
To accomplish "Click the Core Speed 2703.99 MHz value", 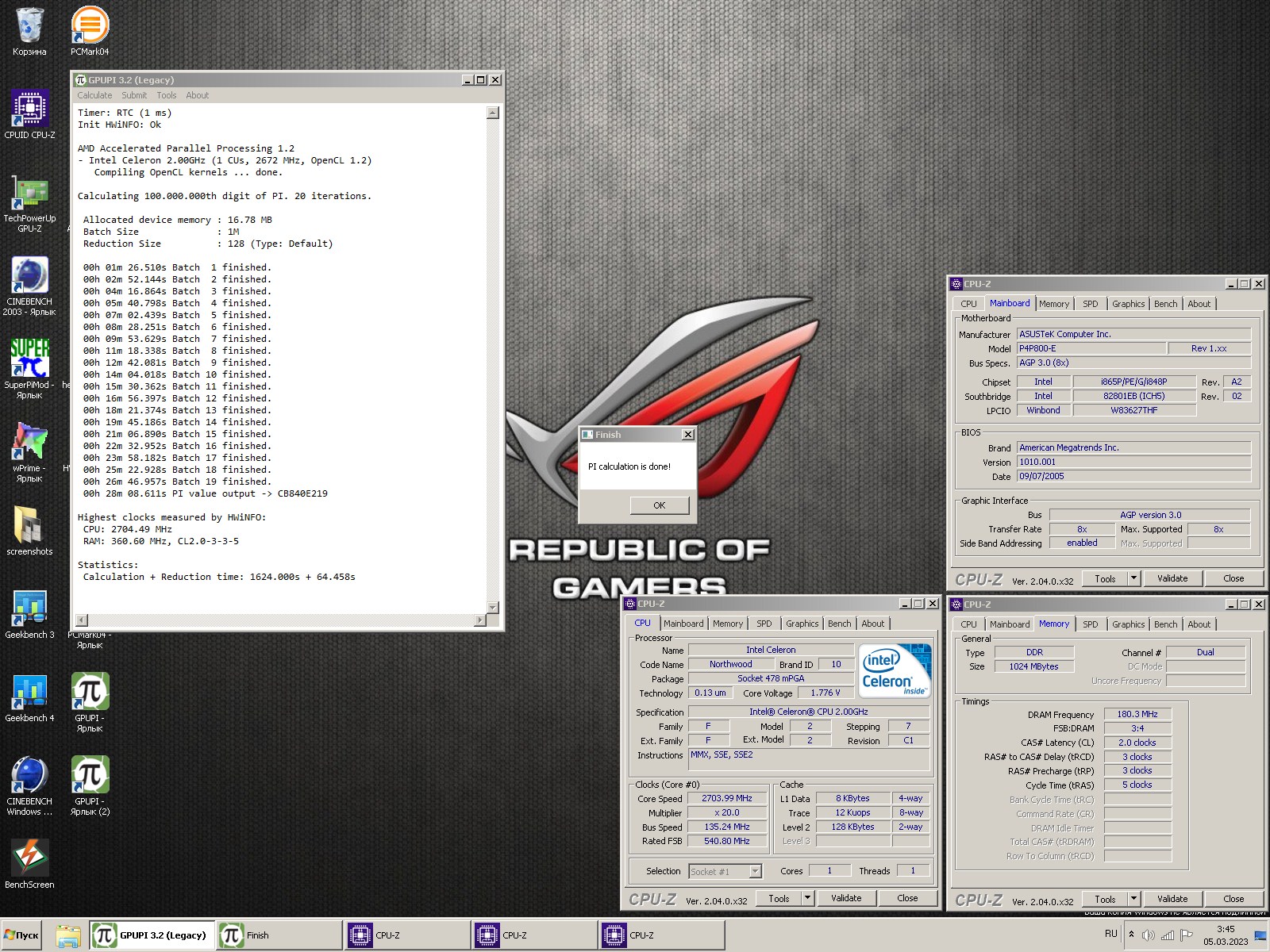I will [727, 799].
